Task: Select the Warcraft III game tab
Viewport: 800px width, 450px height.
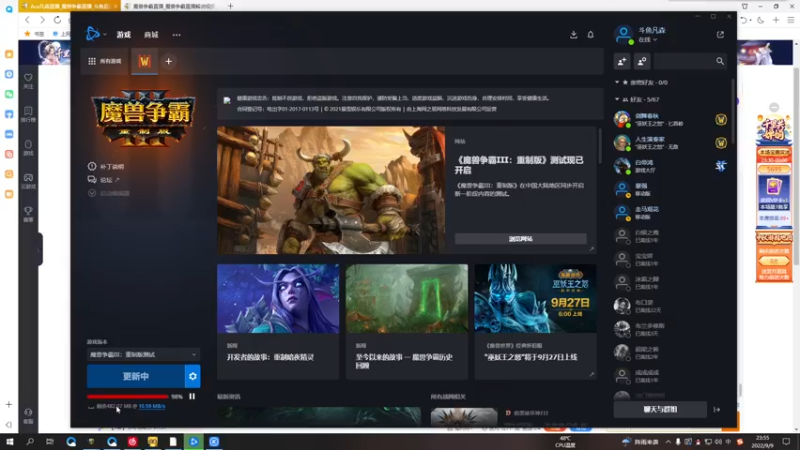Action: 144,61
